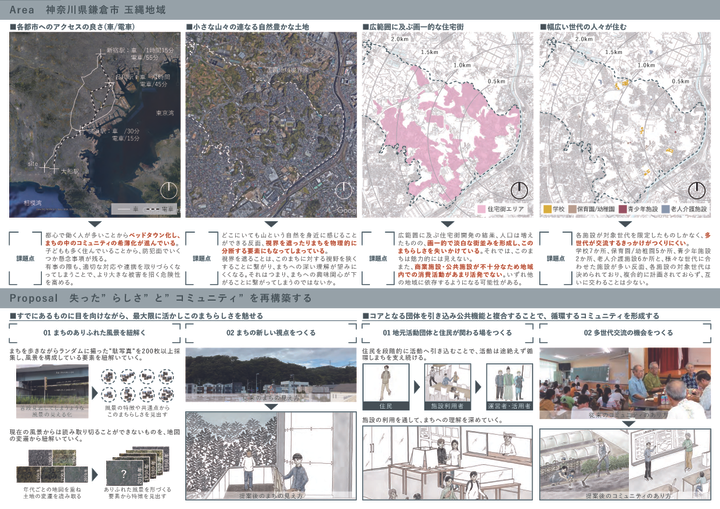Click 課題点 label beside the bedtown paragraph

point(25,259)
